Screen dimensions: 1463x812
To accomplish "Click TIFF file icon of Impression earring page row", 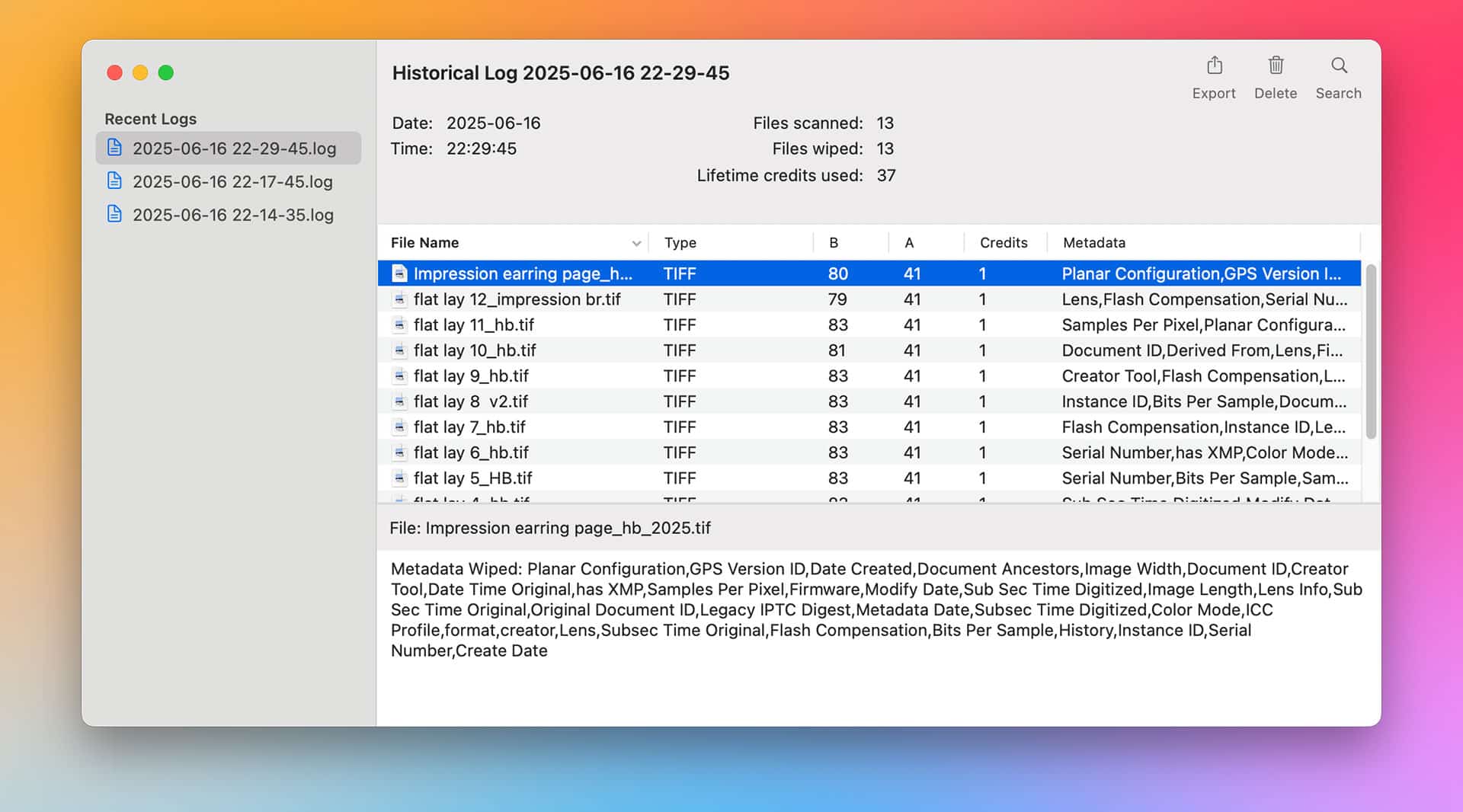I will (x=399, y=273).
